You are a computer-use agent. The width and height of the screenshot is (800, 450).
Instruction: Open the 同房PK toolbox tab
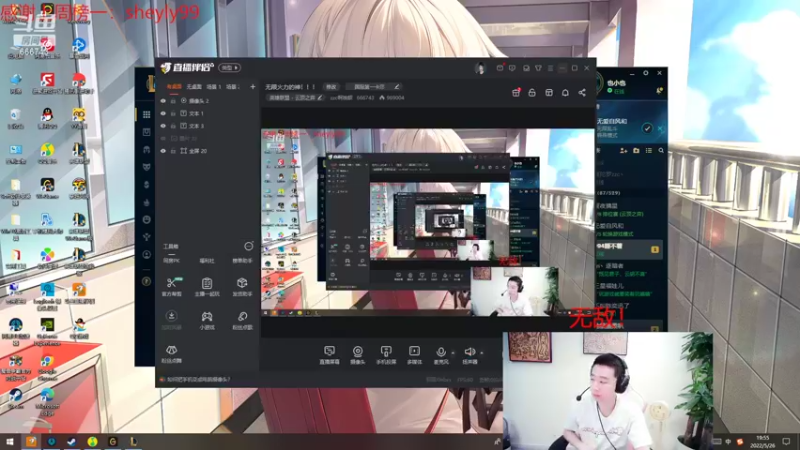tap(171, 261)
